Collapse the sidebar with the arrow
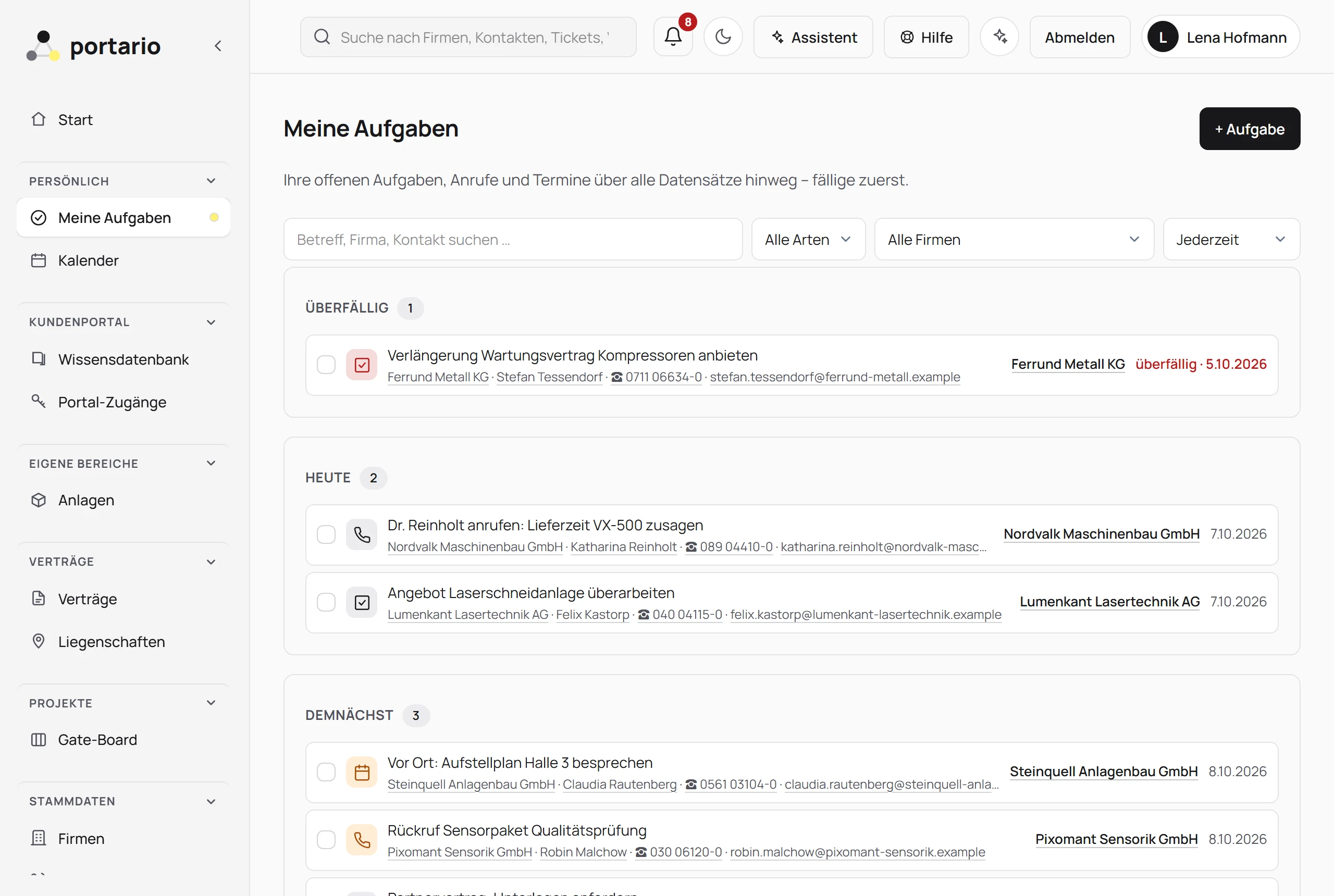Viewport: 1334px width, 896px height. click(218, 46)
